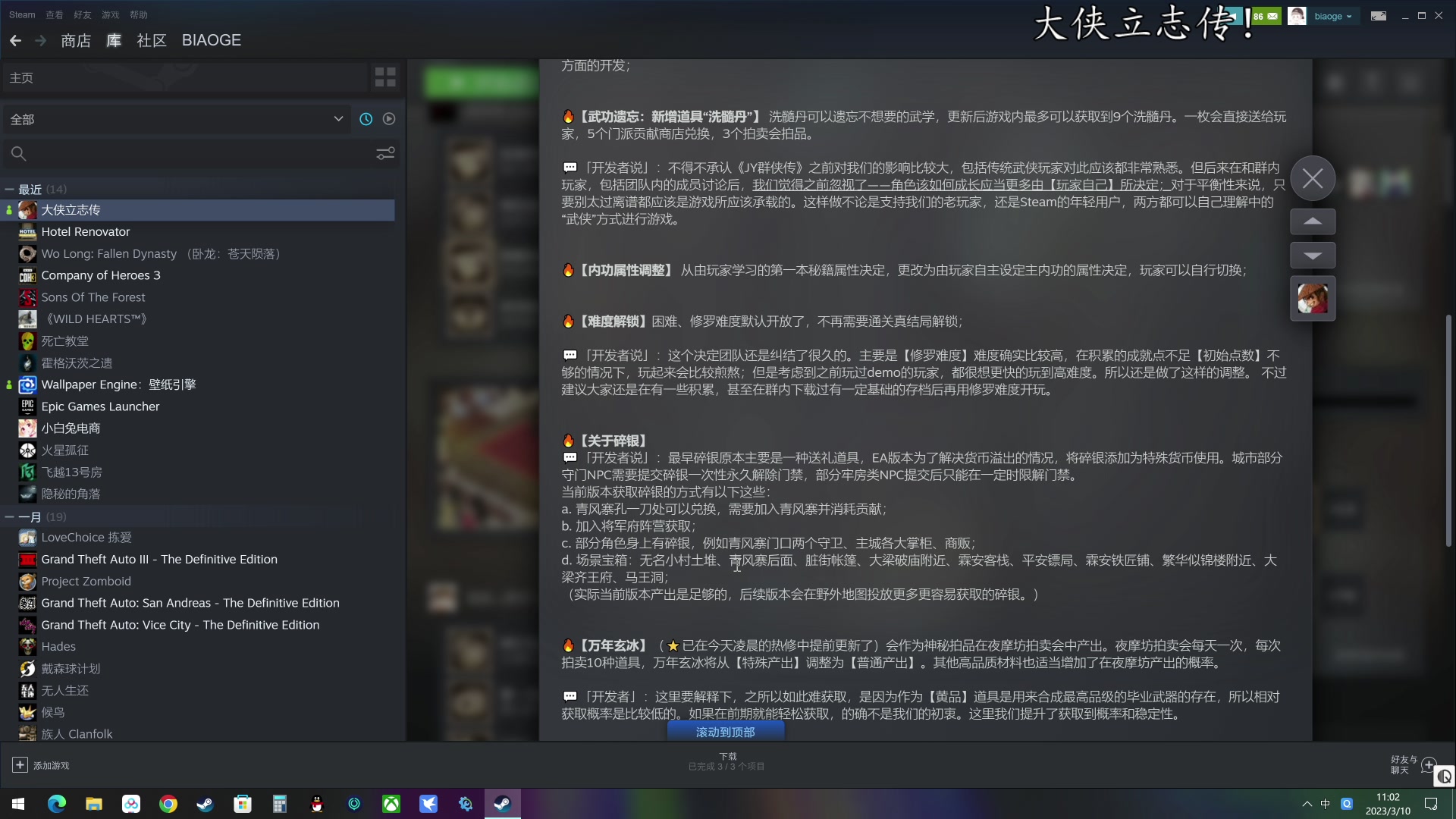The height and width of the screenshot is (819, 1456).
Task: Click the library search magnifier icon
Action: pyautogui.click(x=18, y=154)
